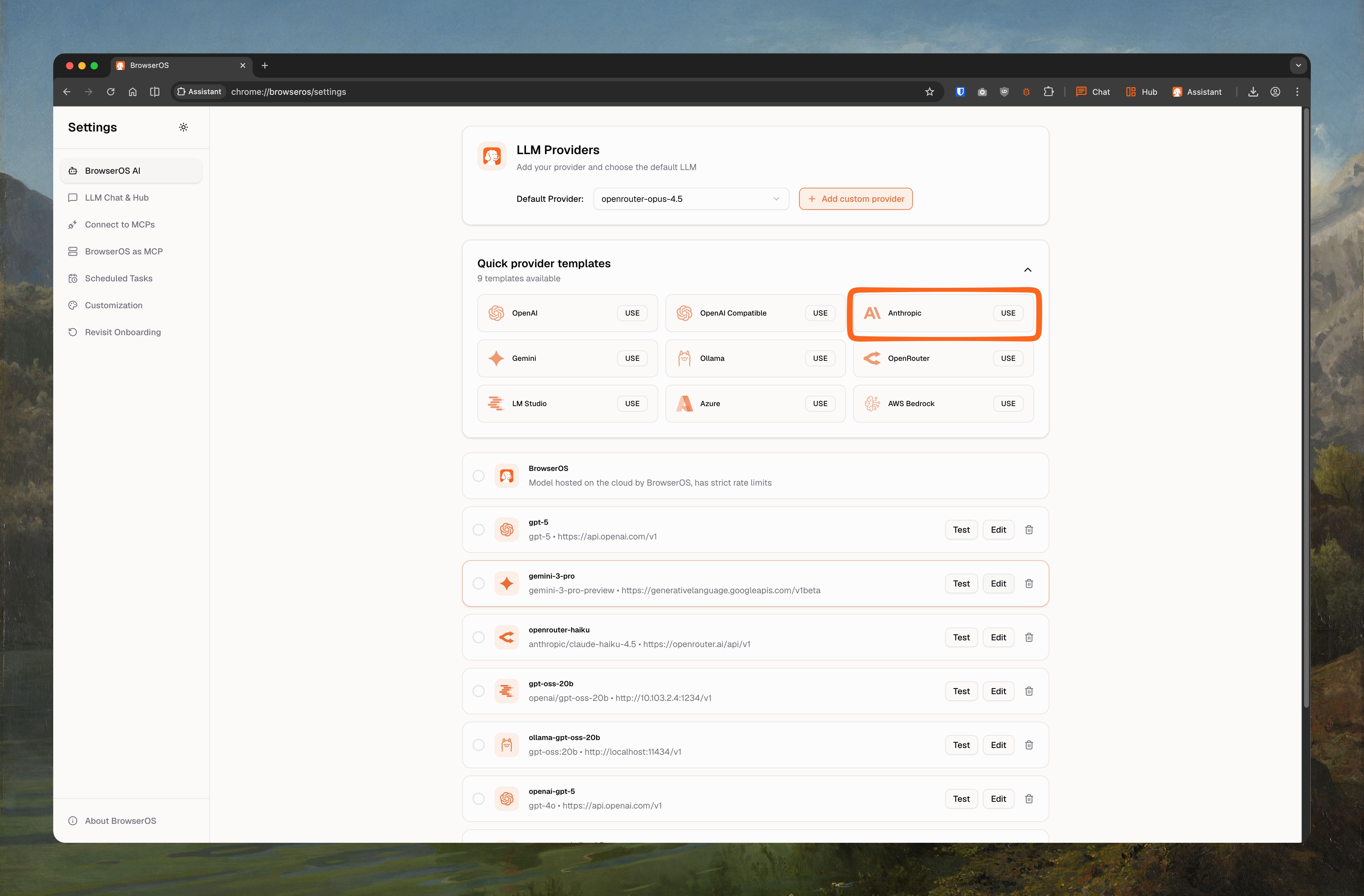This screenshot has width=1364, height=896.
Task: Bookmark this page with the star icon
Action: tap(930, 92)
